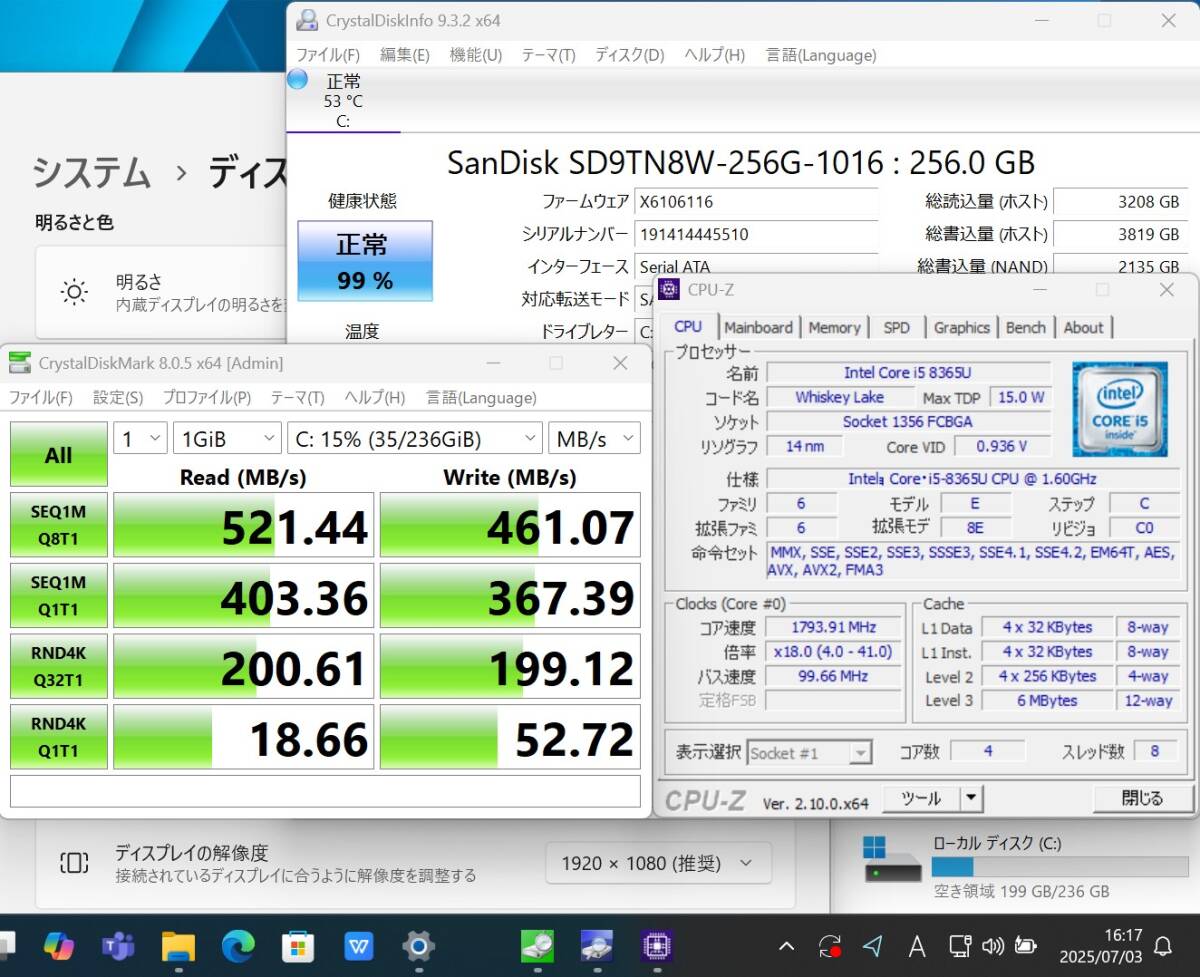Open the network status tray icon
Image resolution: width=1200 pixels, height=977 pixels.
pos(960,945)
